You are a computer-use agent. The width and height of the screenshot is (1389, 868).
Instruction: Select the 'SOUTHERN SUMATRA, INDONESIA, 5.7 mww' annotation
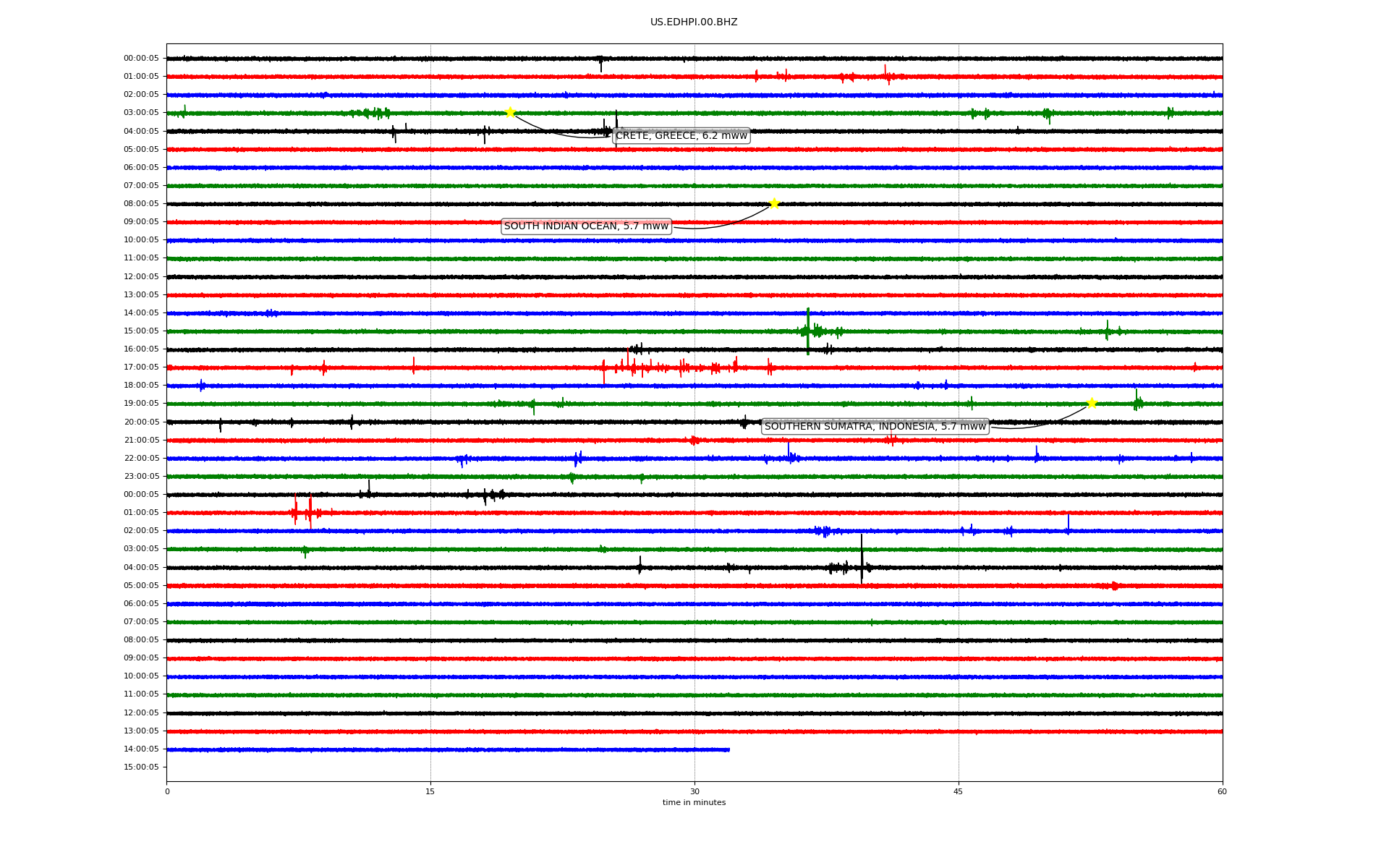coord(875,426)
